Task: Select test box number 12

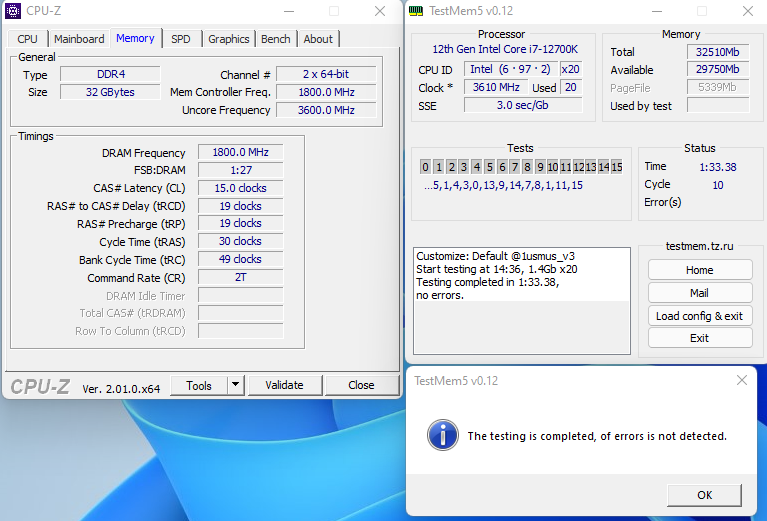Action: coord(578,167)
